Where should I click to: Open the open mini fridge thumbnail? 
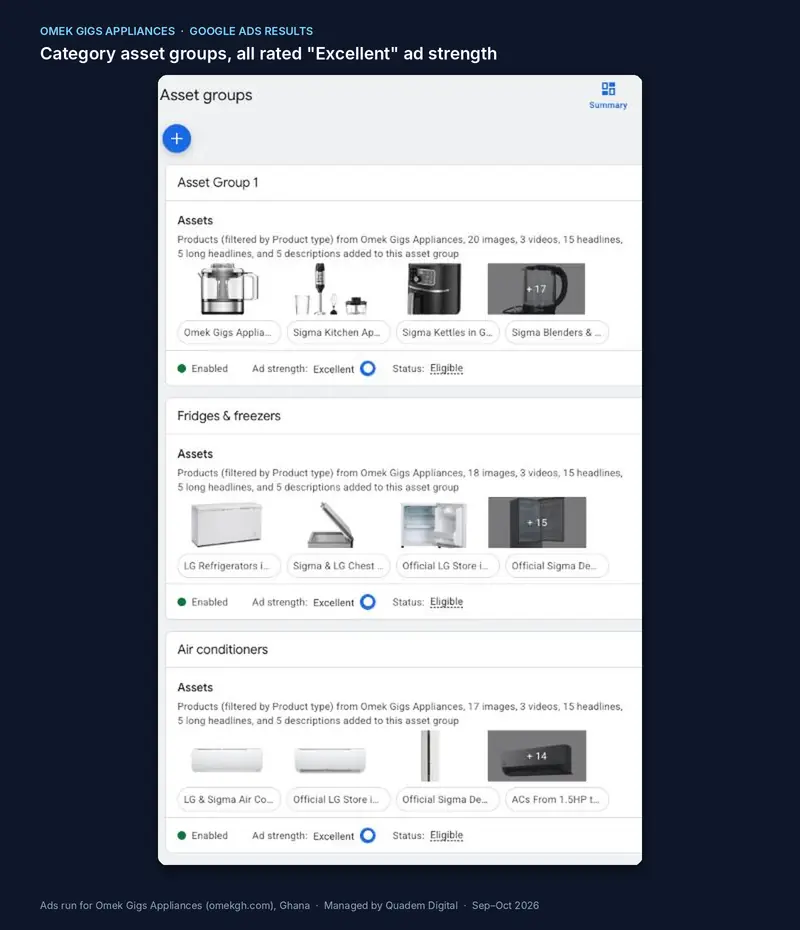point(434,524)
